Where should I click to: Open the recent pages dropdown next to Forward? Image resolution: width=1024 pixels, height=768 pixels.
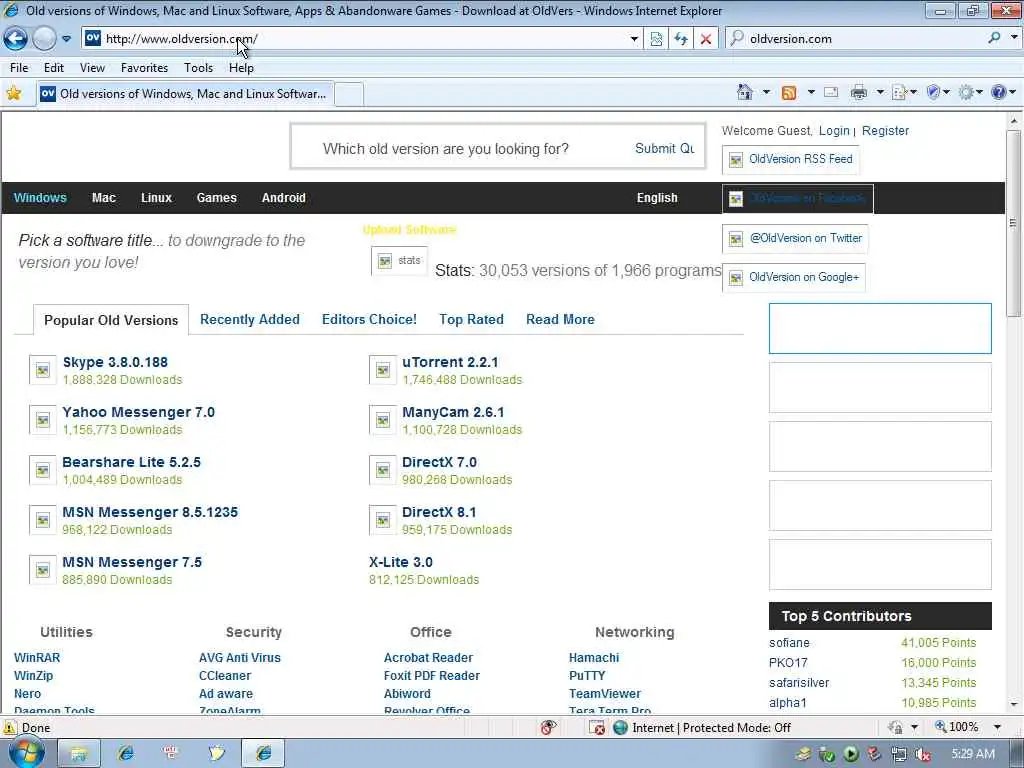[67, 39]
